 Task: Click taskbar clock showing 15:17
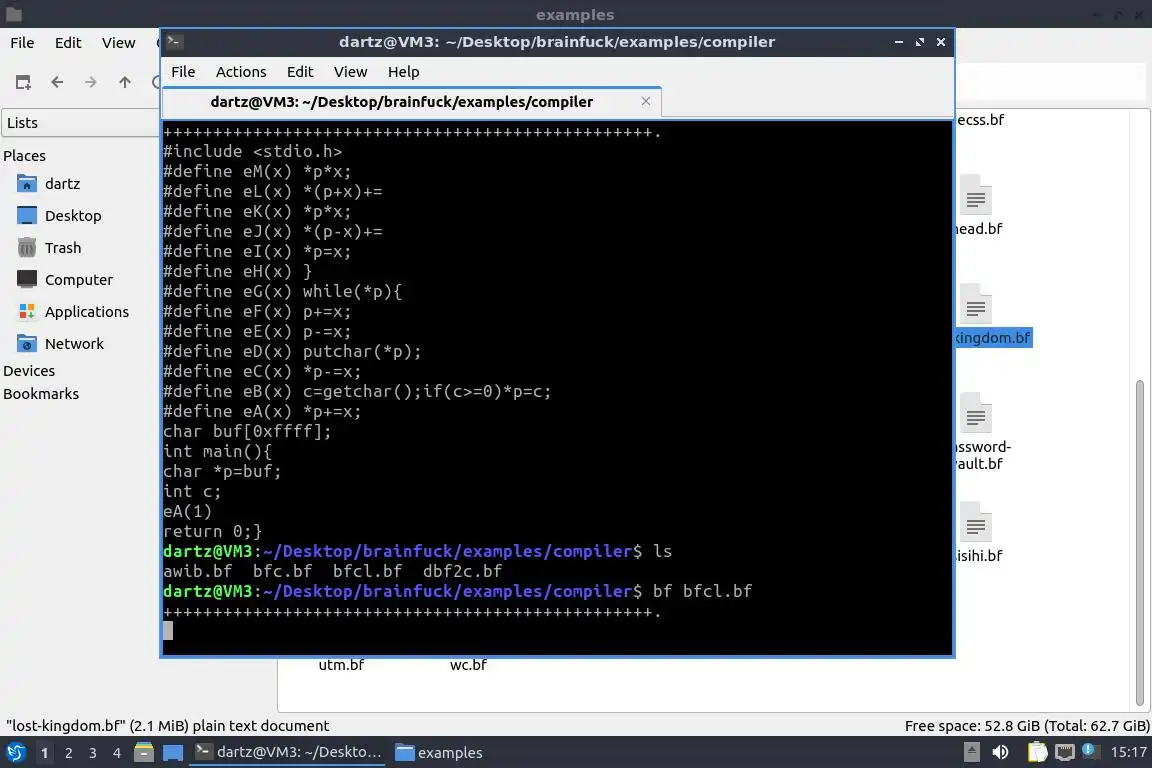click(1128, 753)
